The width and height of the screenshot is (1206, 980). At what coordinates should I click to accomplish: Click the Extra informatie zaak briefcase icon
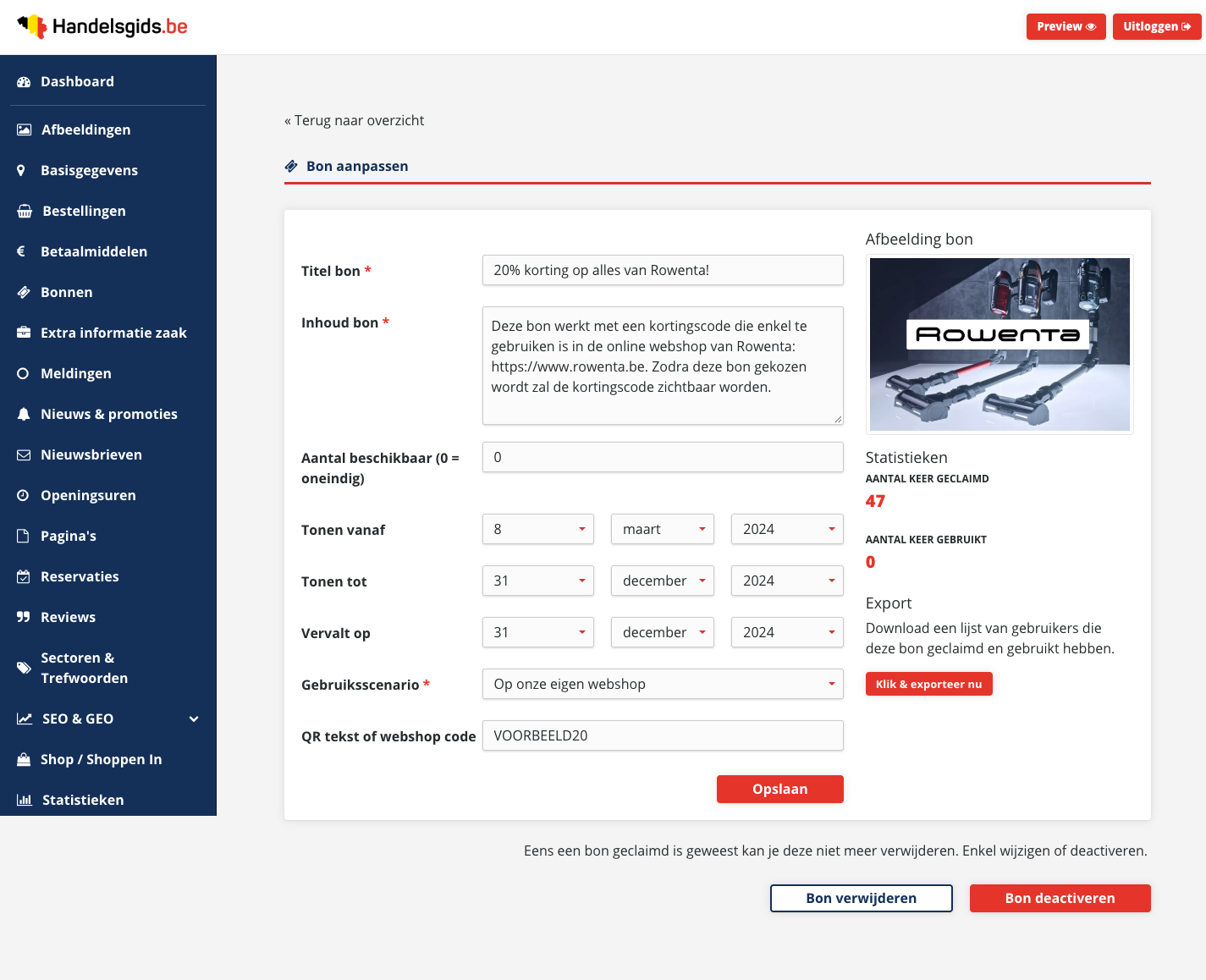tap(24, 333)
